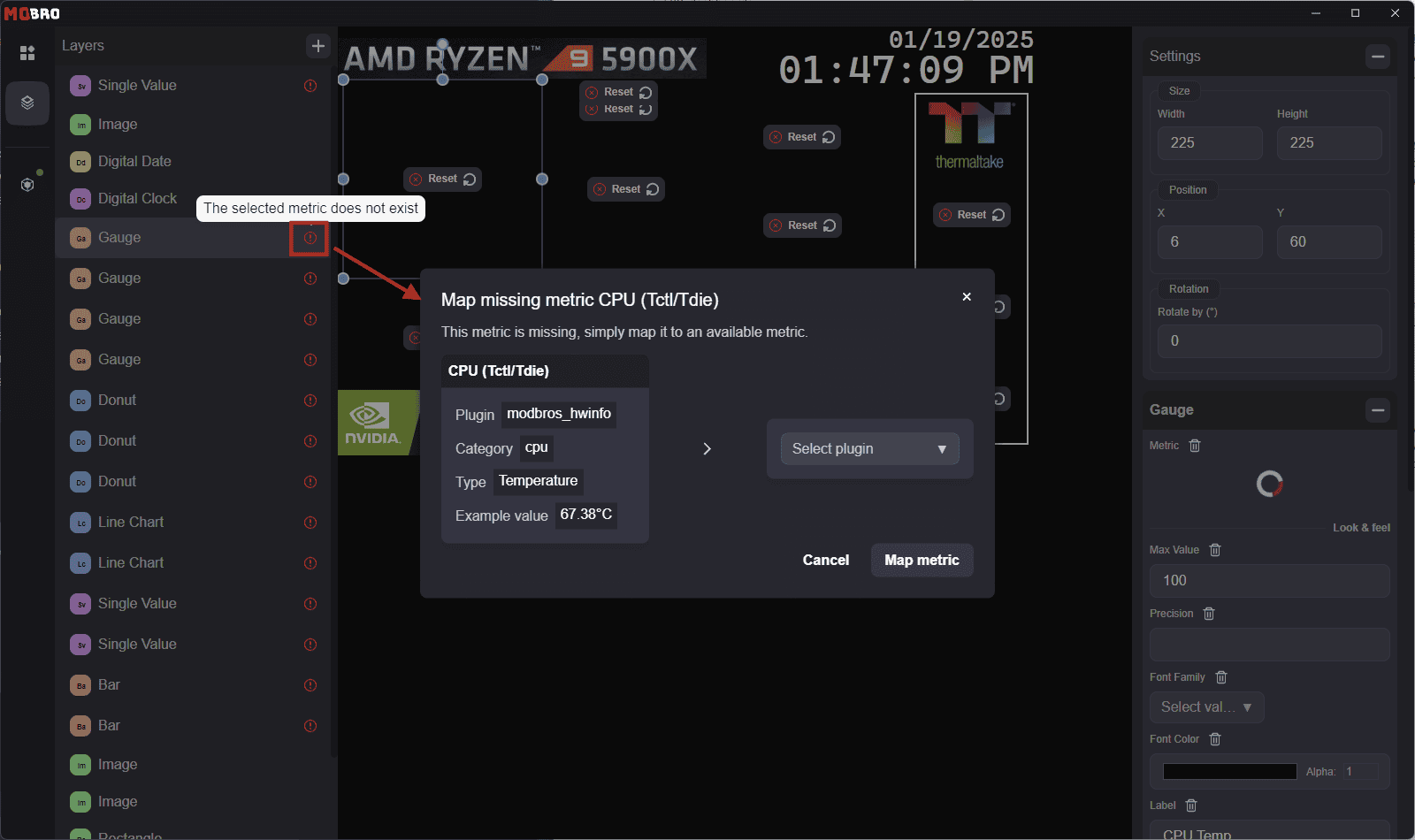The width and height of the screenshot is (1415, 840).
Task: Edit the Height input field
Action: (1329, 143)
